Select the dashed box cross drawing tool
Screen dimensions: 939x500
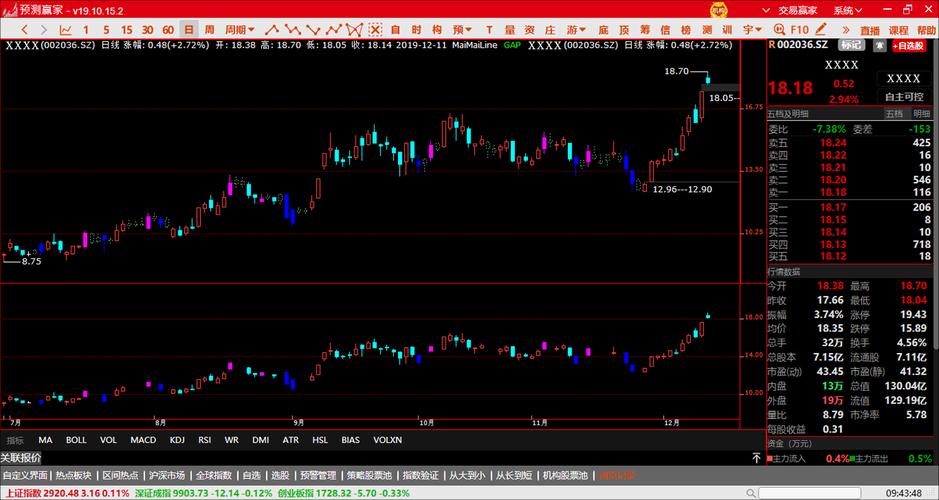coord(372,30)
